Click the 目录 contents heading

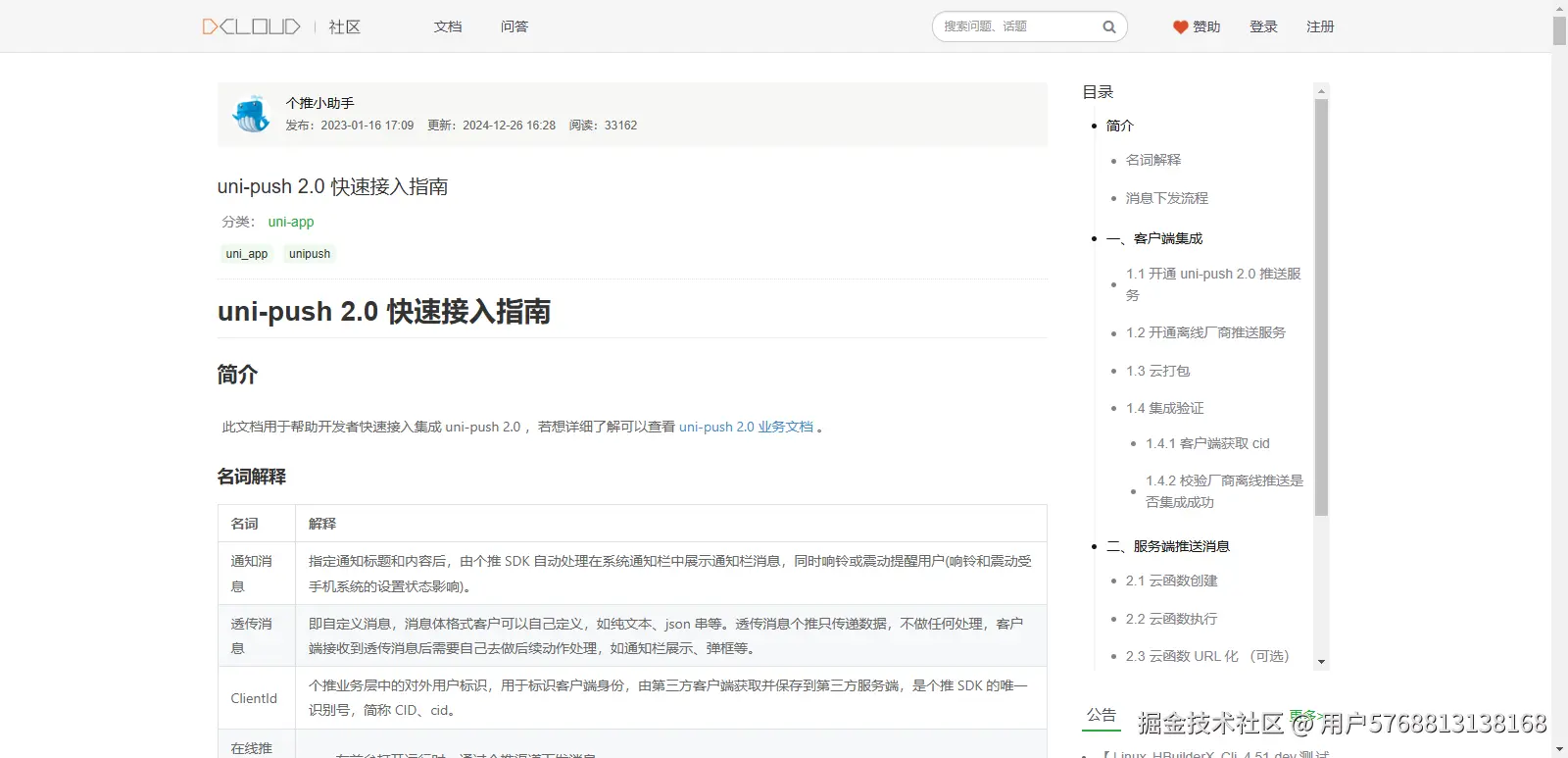click(1098, 92)
